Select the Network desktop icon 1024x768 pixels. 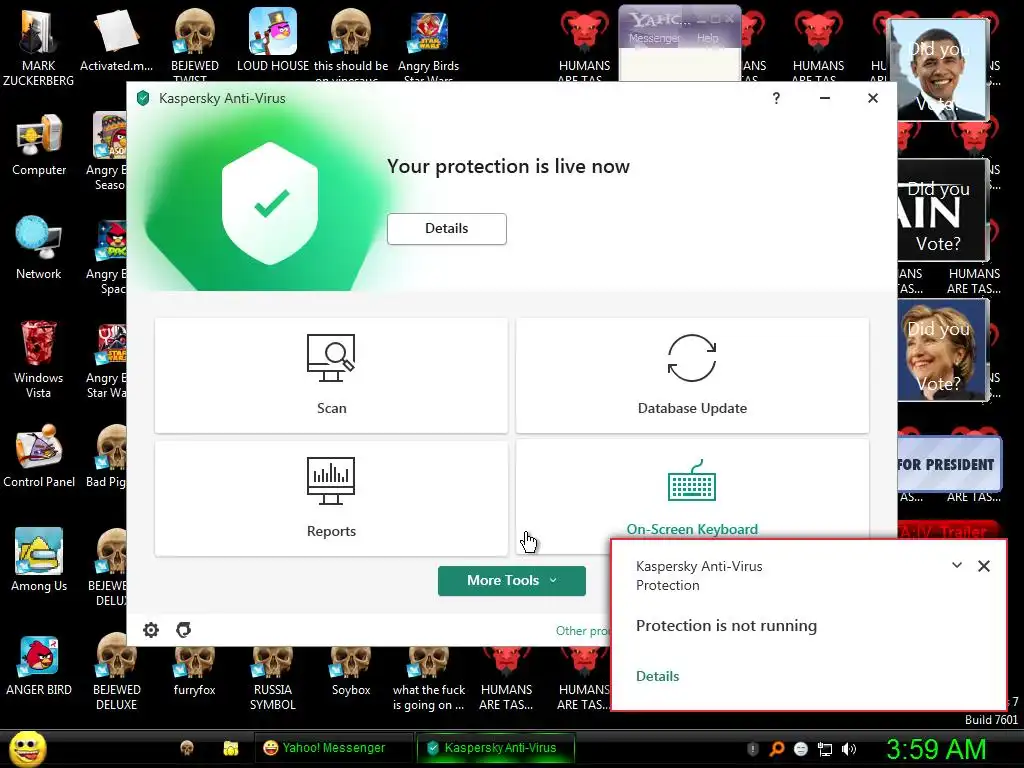(x=39, y=248)
